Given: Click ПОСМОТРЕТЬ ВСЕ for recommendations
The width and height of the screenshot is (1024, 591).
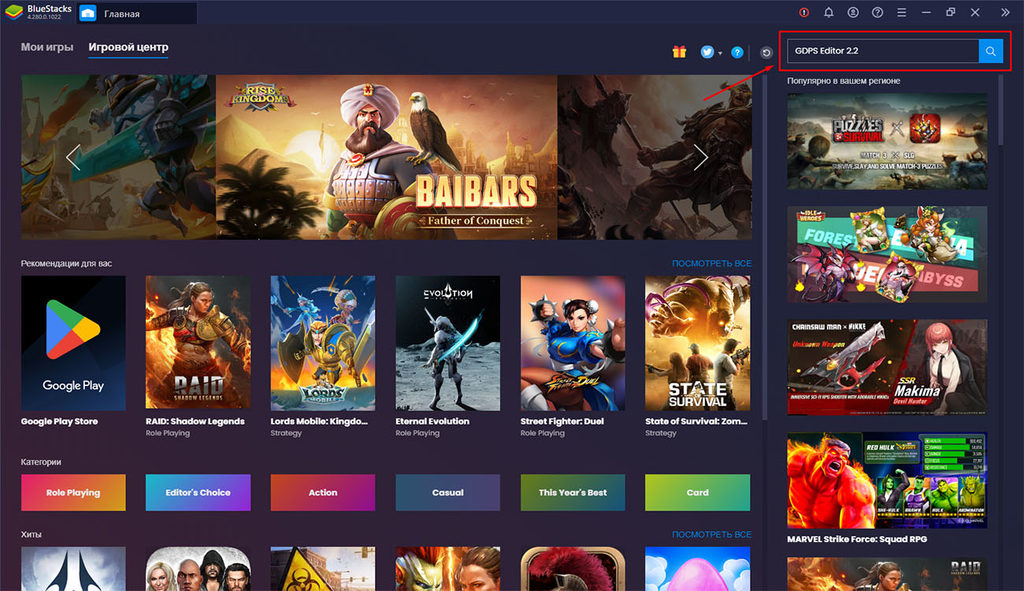Looking at the screenshot, I should [711, 263].
